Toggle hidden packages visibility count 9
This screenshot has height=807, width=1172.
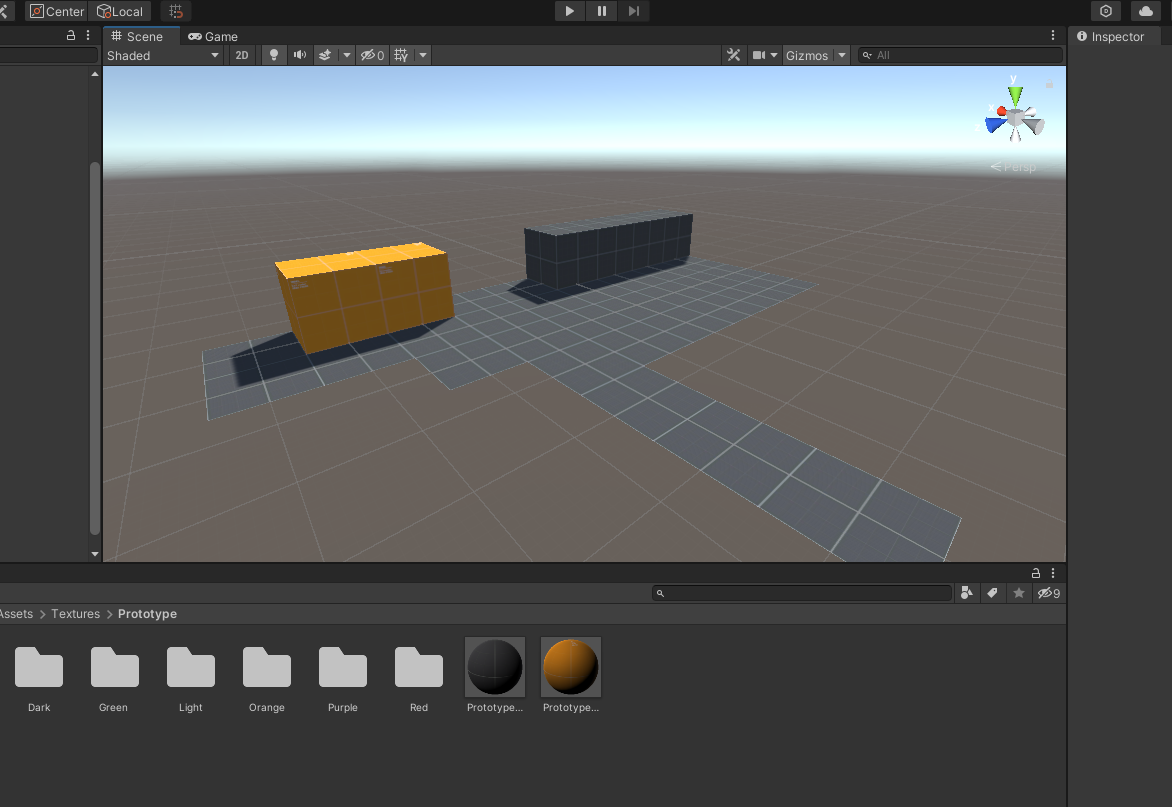1049,593
